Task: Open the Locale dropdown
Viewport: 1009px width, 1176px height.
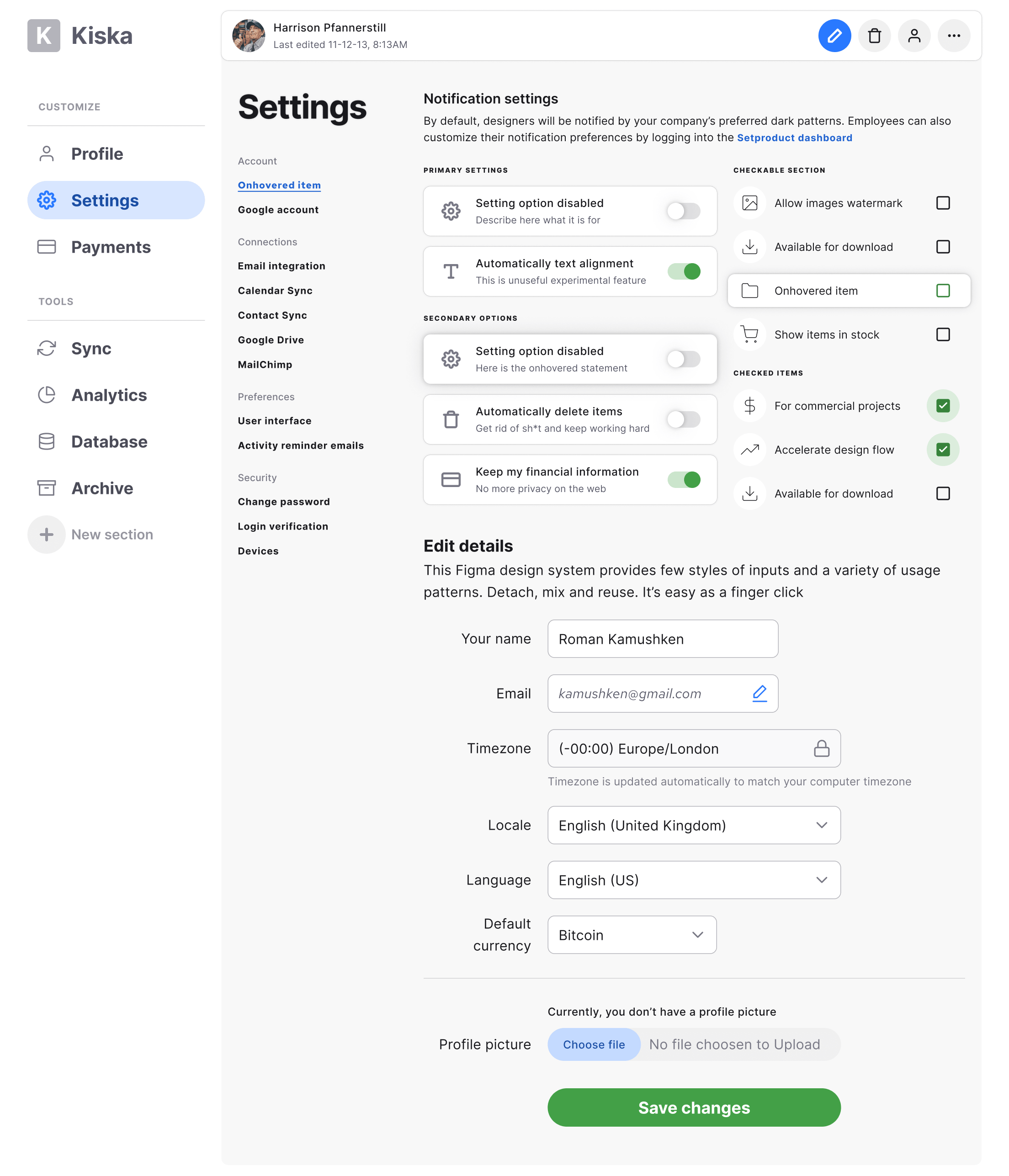Action: [x=693, y=825]
